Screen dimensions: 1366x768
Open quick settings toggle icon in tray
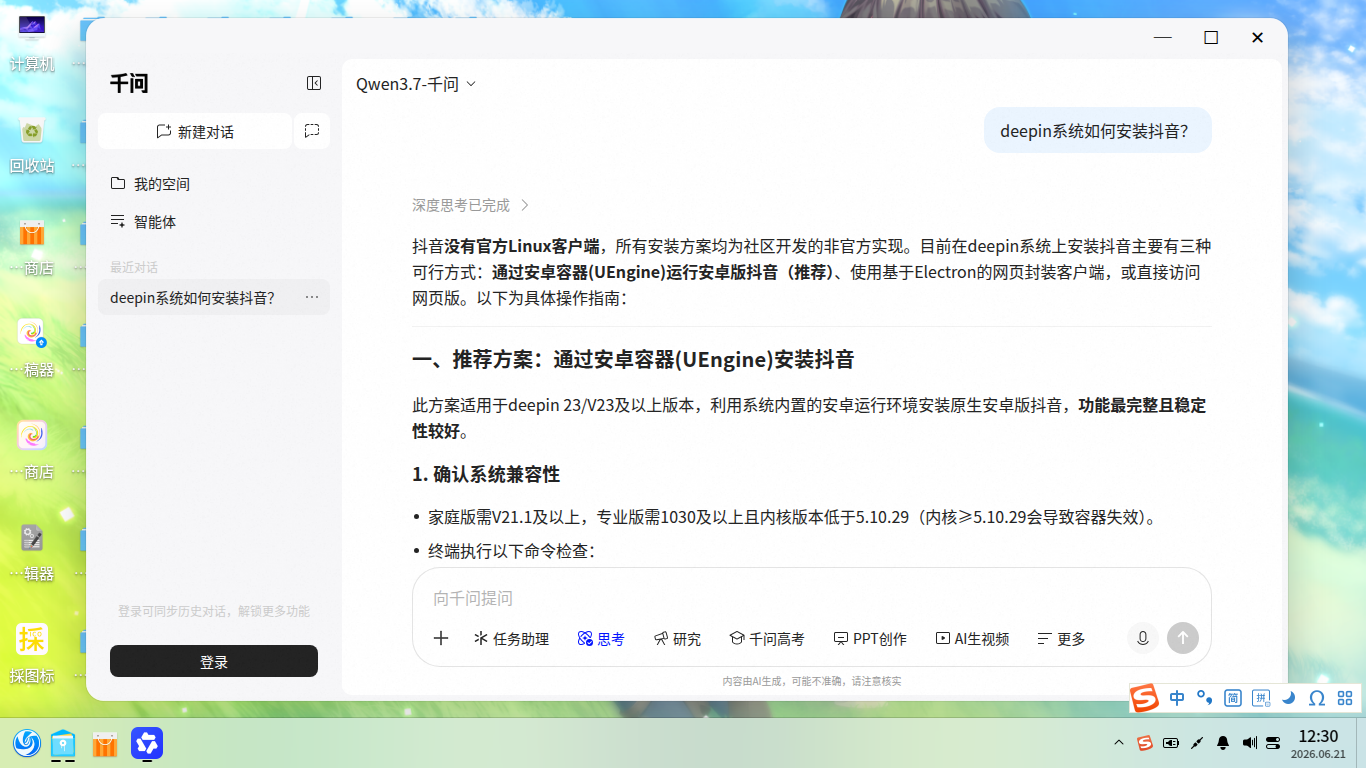(x=1273, y=743)
